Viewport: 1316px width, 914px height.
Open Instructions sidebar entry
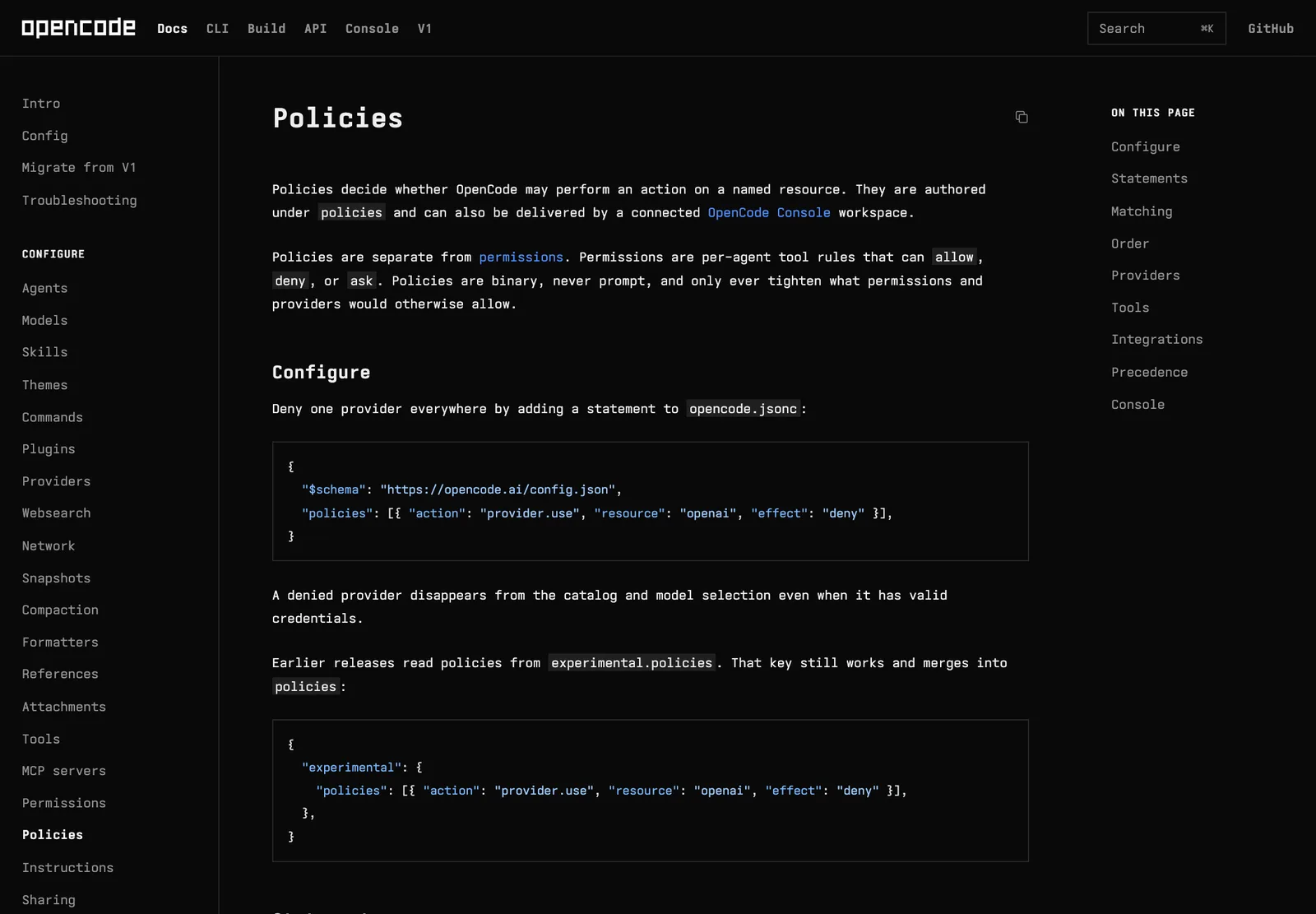click(x=68, y=868)
